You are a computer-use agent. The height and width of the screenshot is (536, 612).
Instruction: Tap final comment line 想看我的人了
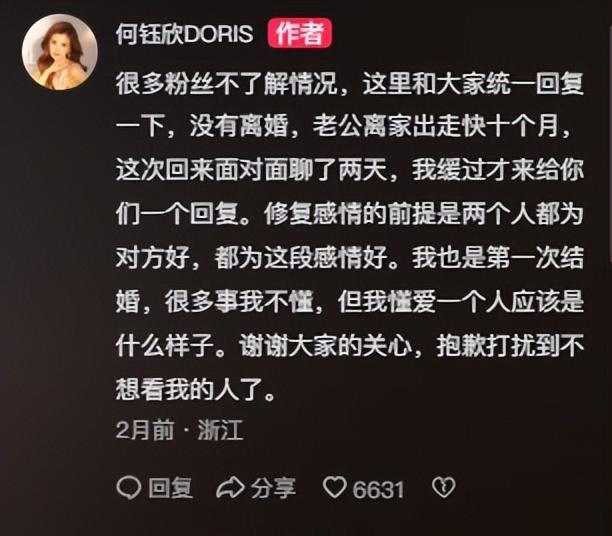pos(196,389)
